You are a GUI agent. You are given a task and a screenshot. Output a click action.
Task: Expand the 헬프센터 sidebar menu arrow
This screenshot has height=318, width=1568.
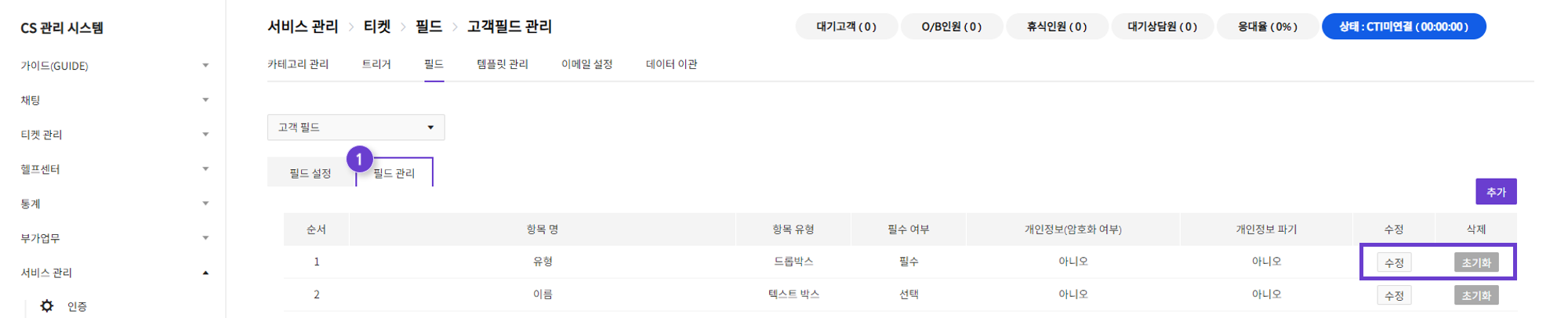coord(205,169)
